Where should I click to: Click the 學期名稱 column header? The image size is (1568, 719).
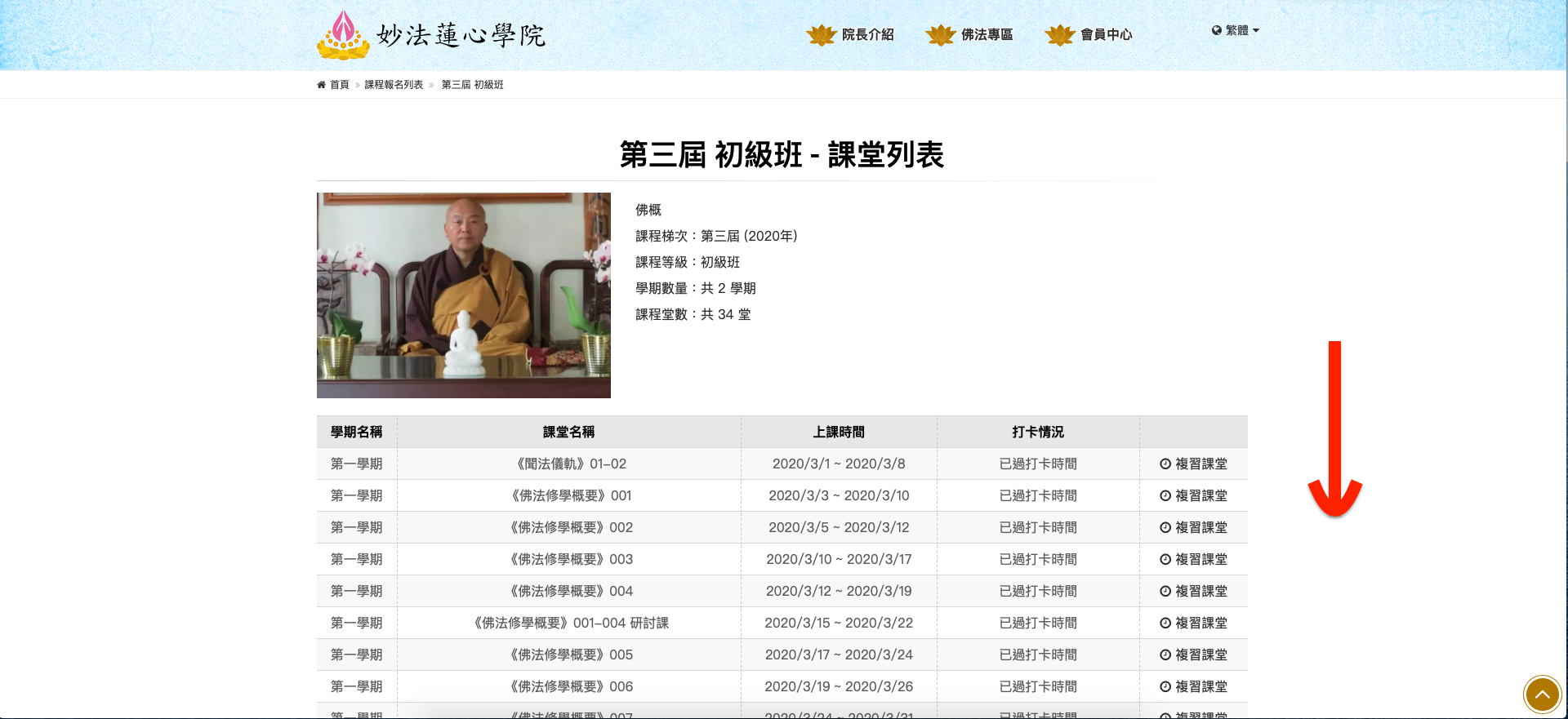(356, 432)
